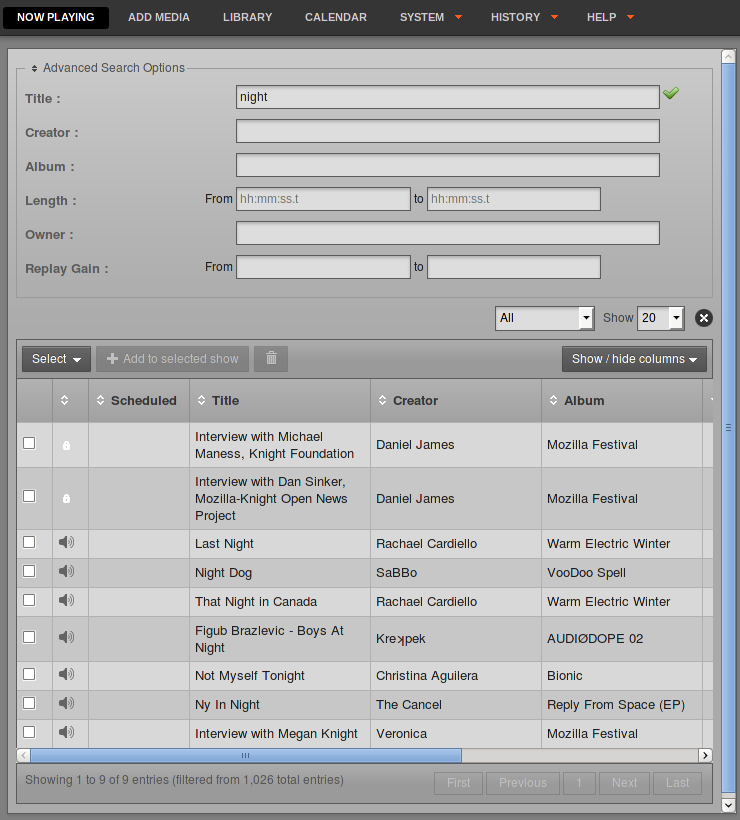740x820 pixels.
Task: Click horizontal scrollbar right arrow
Action: point(705,755)
